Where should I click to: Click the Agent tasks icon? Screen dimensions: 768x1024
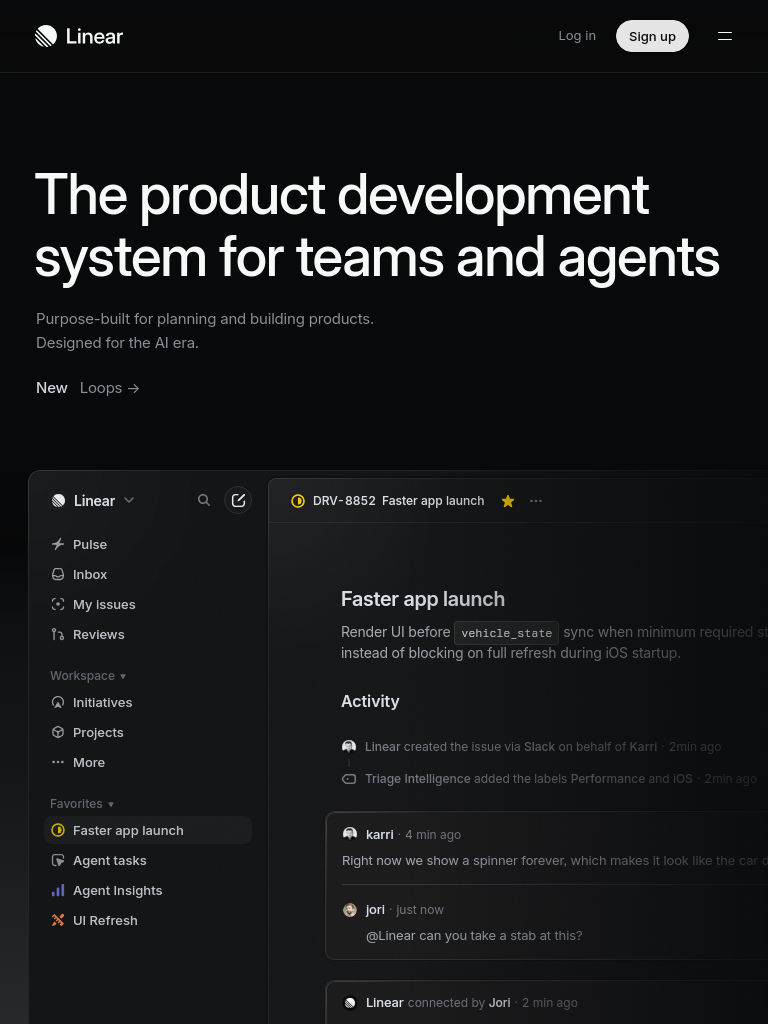pos(58,860)
